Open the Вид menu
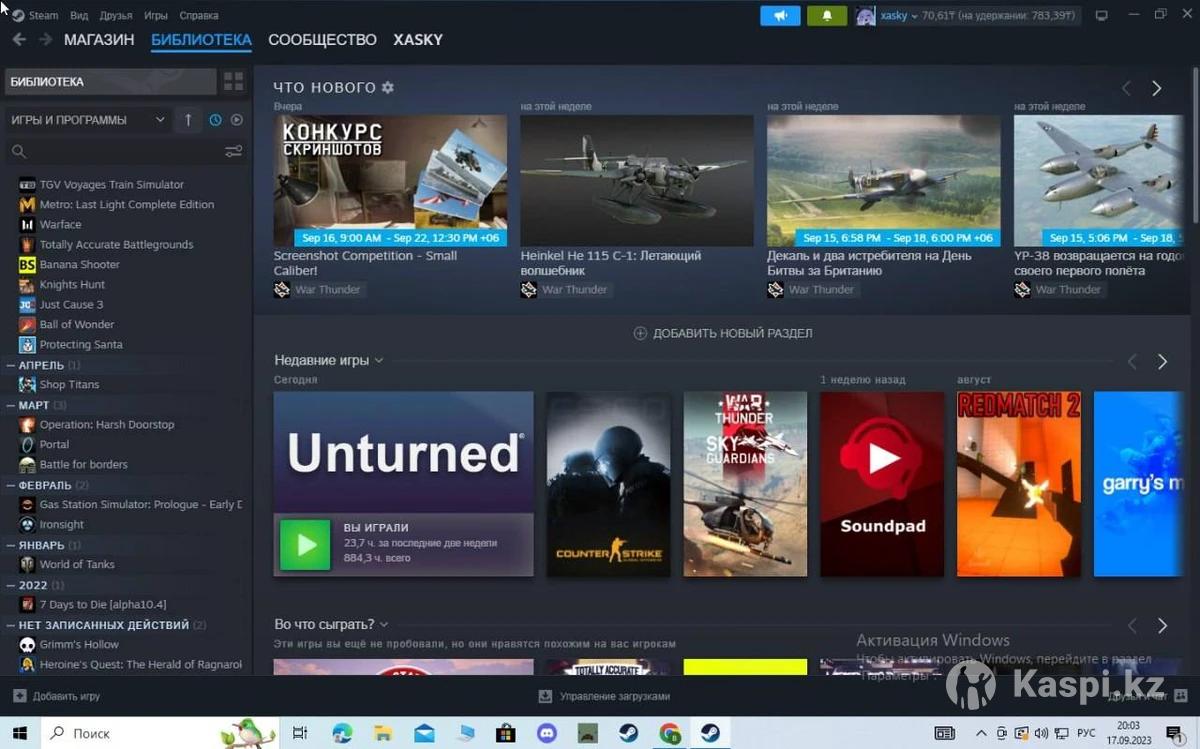This screenshot has width=1200, height=749. (x=79, y=16)
